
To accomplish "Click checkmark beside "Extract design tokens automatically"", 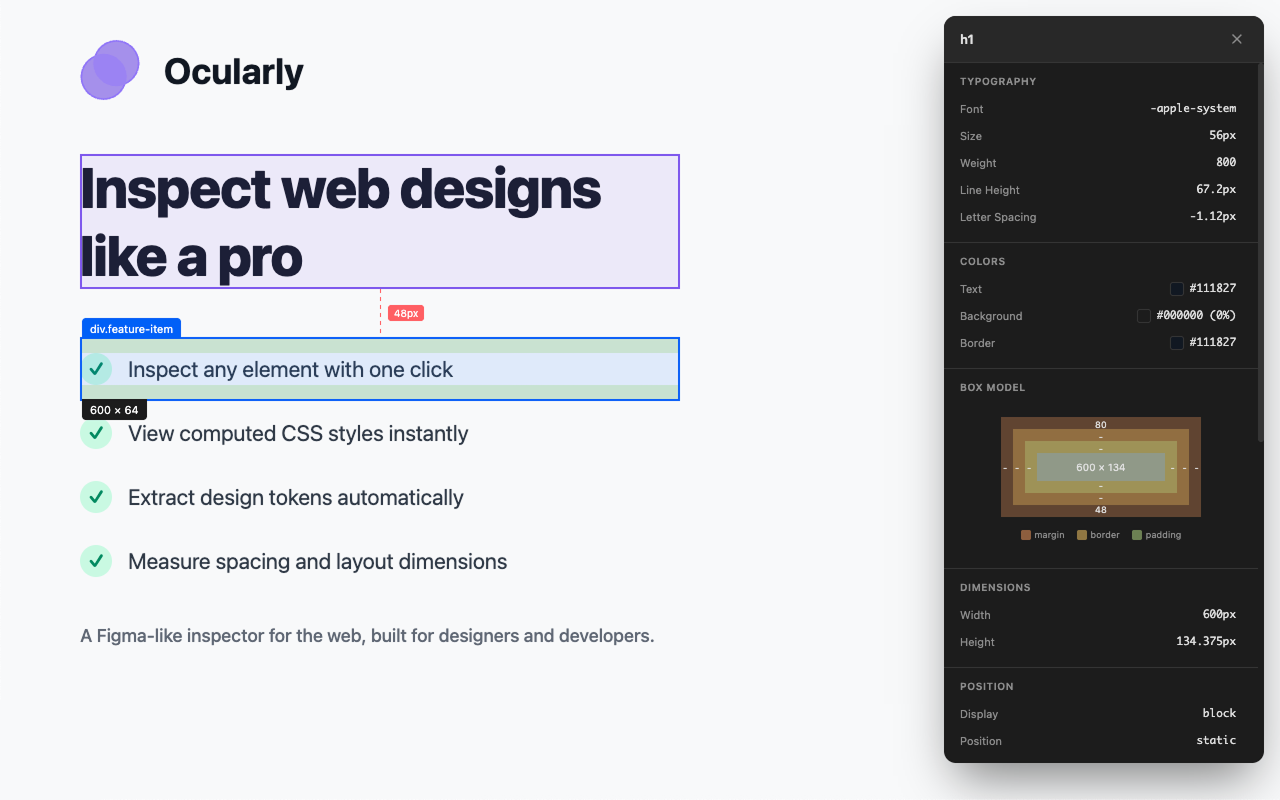I will (96, 497).
